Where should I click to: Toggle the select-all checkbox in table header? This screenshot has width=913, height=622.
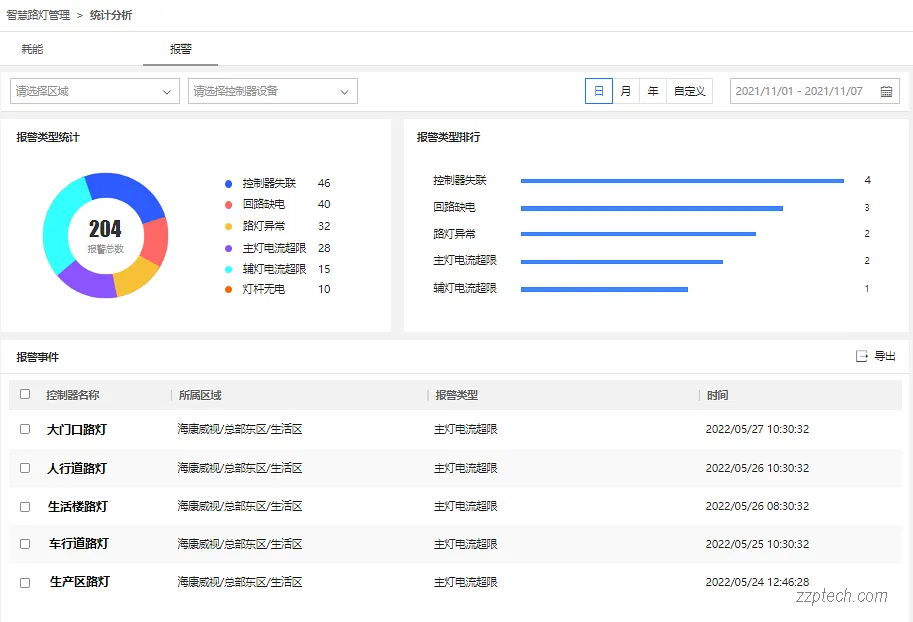(x=25, y=394)
